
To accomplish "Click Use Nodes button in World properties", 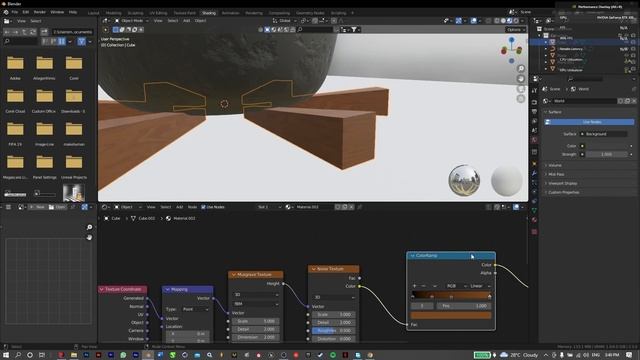I will coord(589,122).
